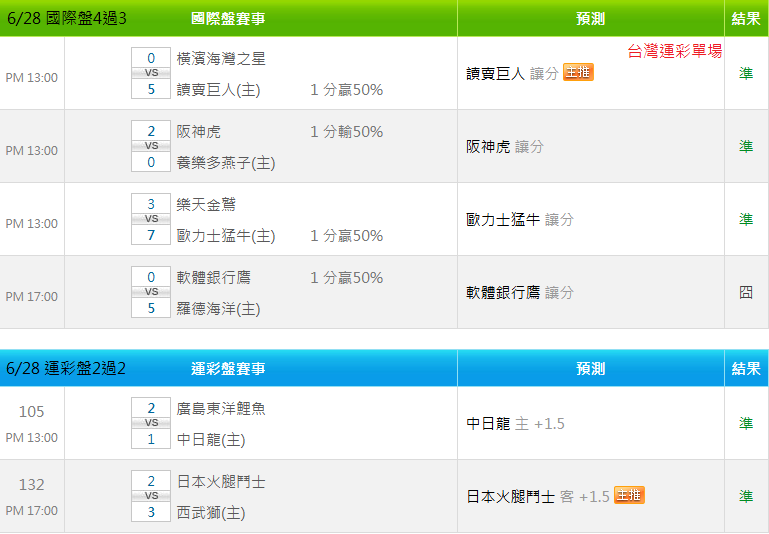The height and width of the screenshot is (534, 769).
Task: Select the 阪神虎 team name in match list
Action: click(199, 132)
